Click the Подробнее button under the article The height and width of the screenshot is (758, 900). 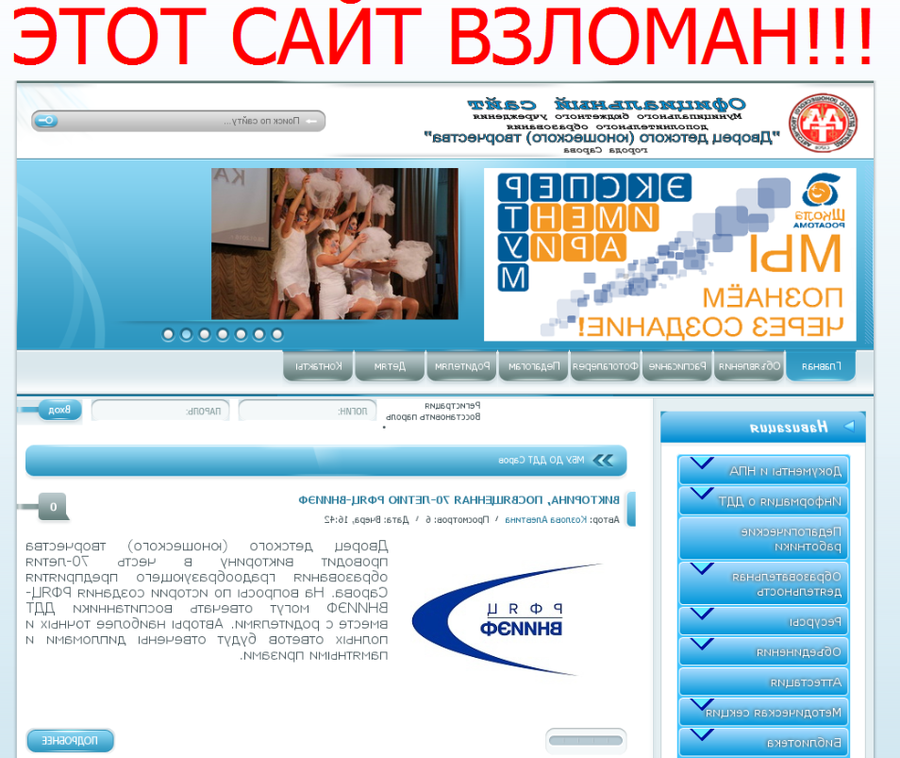click(x=70, y=741)
